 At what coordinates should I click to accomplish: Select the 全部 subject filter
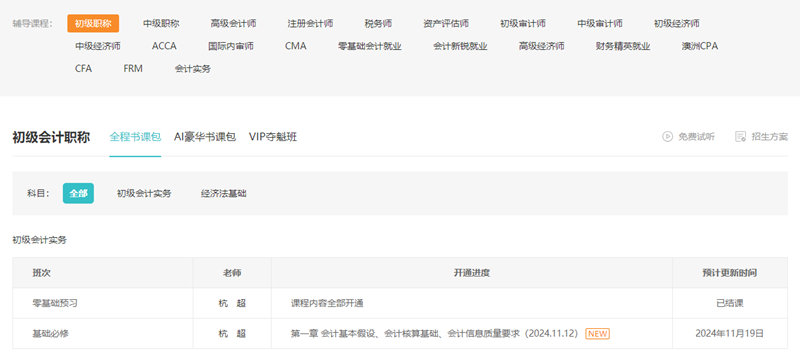point(78,193)
